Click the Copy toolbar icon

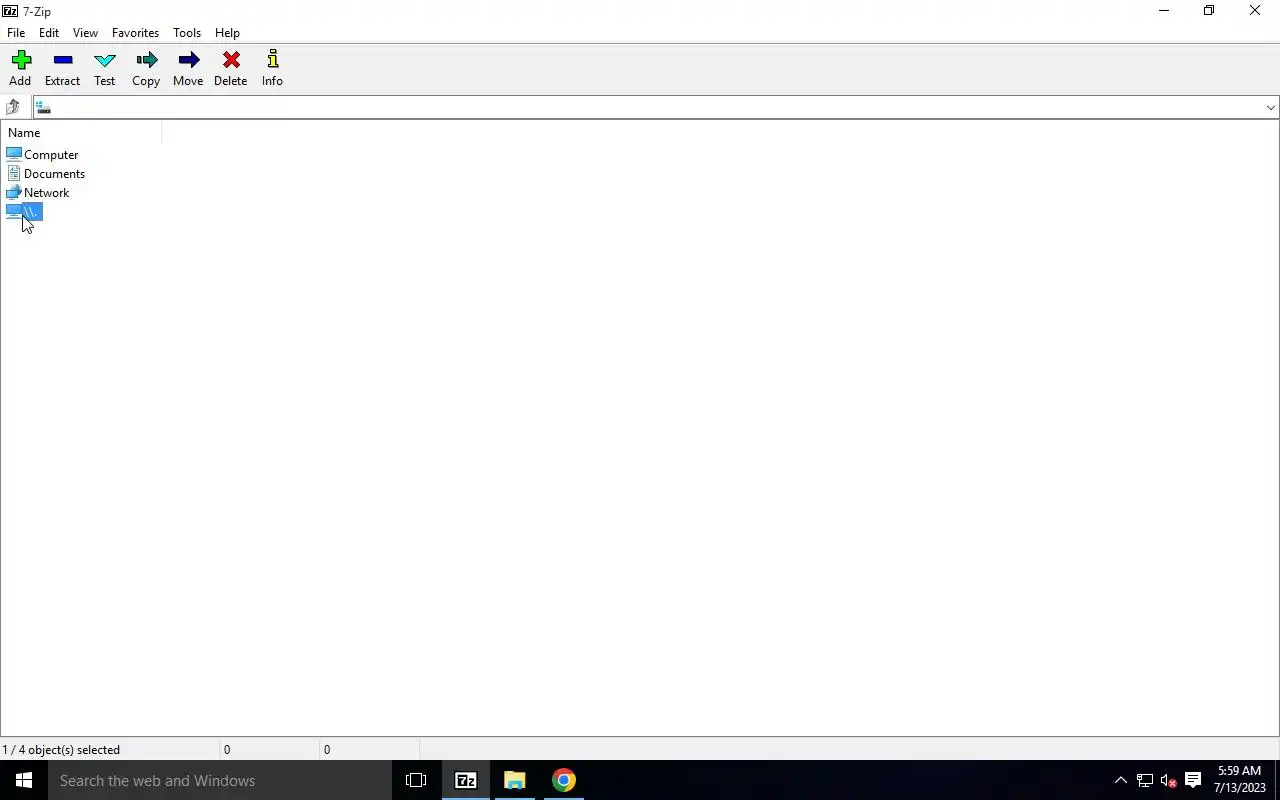tap(146, 61)
